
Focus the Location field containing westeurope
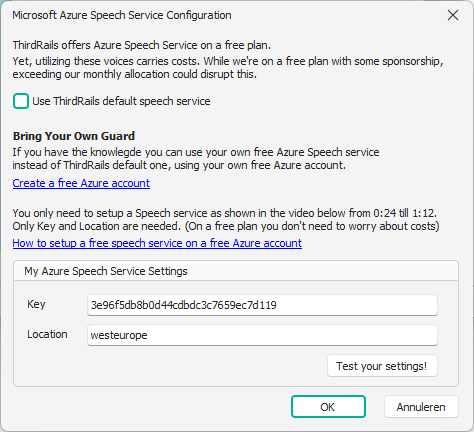(262, 335)
